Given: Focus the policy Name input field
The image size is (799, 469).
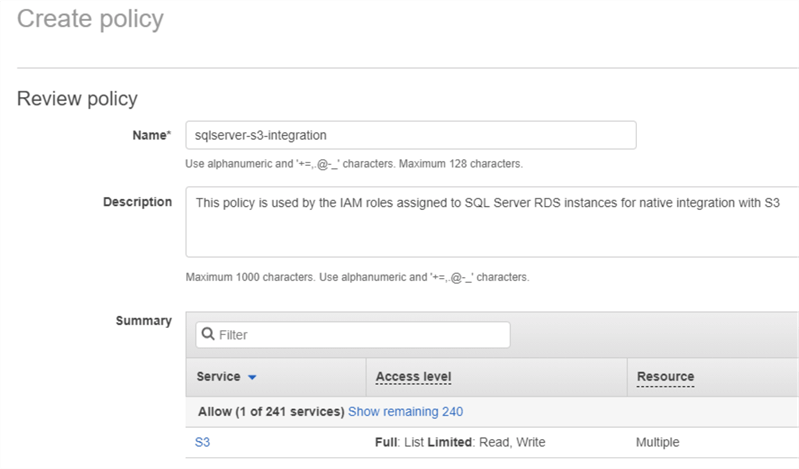Looking at the screenshot, I should click(x=410, y=135).
